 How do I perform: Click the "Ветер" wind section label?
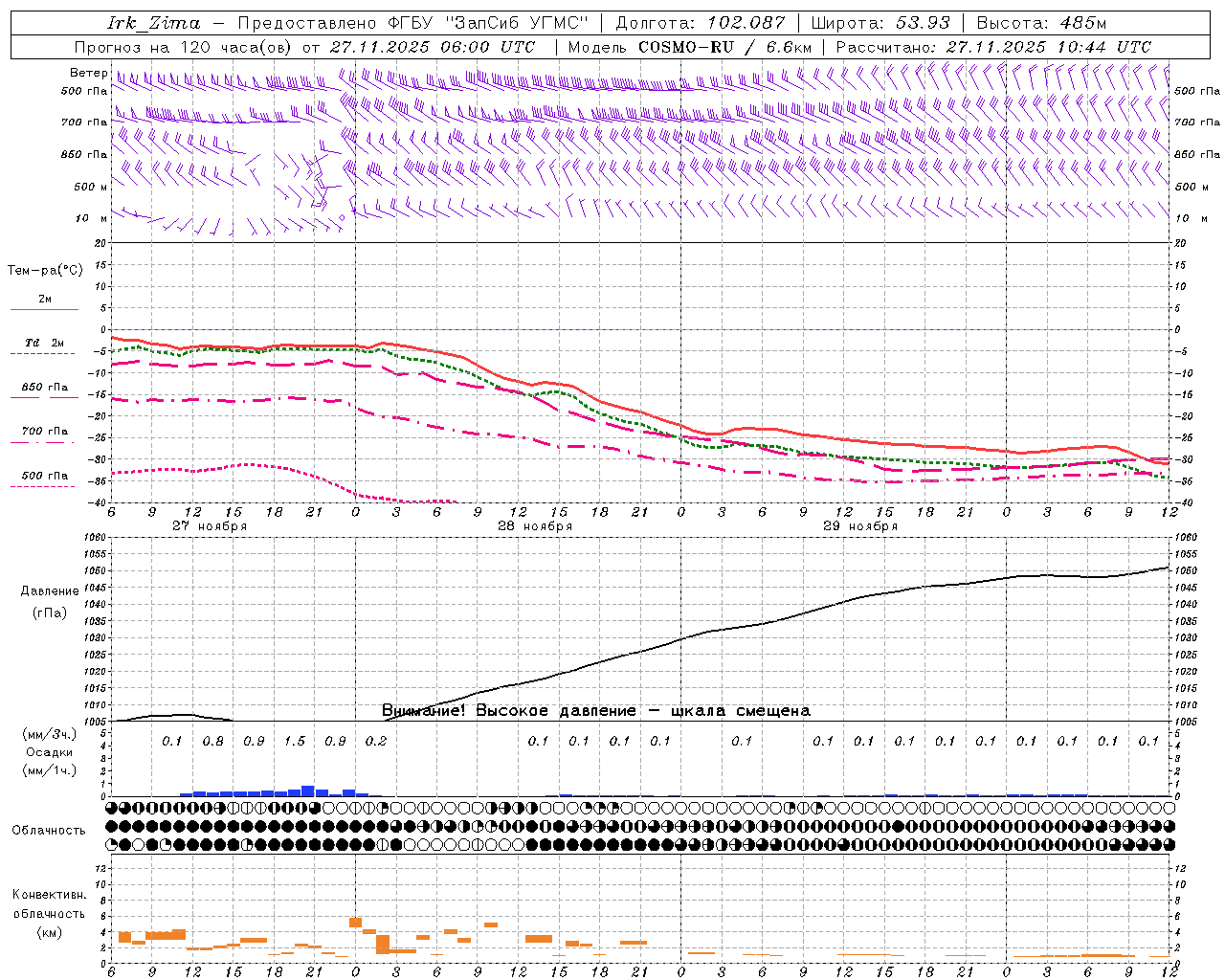pyautogui.click(x=89, y=73)
